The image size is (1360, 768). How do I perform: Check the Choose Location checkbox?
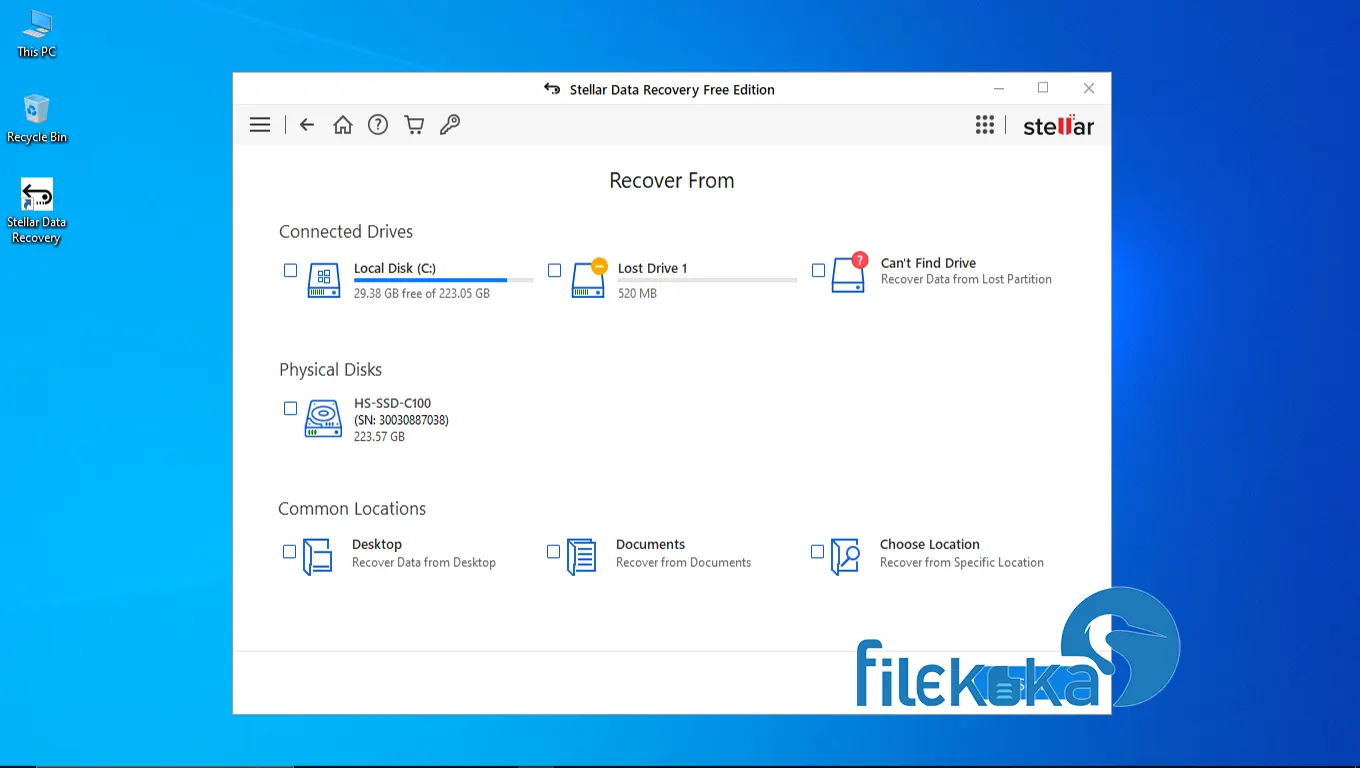coord(817,551)
